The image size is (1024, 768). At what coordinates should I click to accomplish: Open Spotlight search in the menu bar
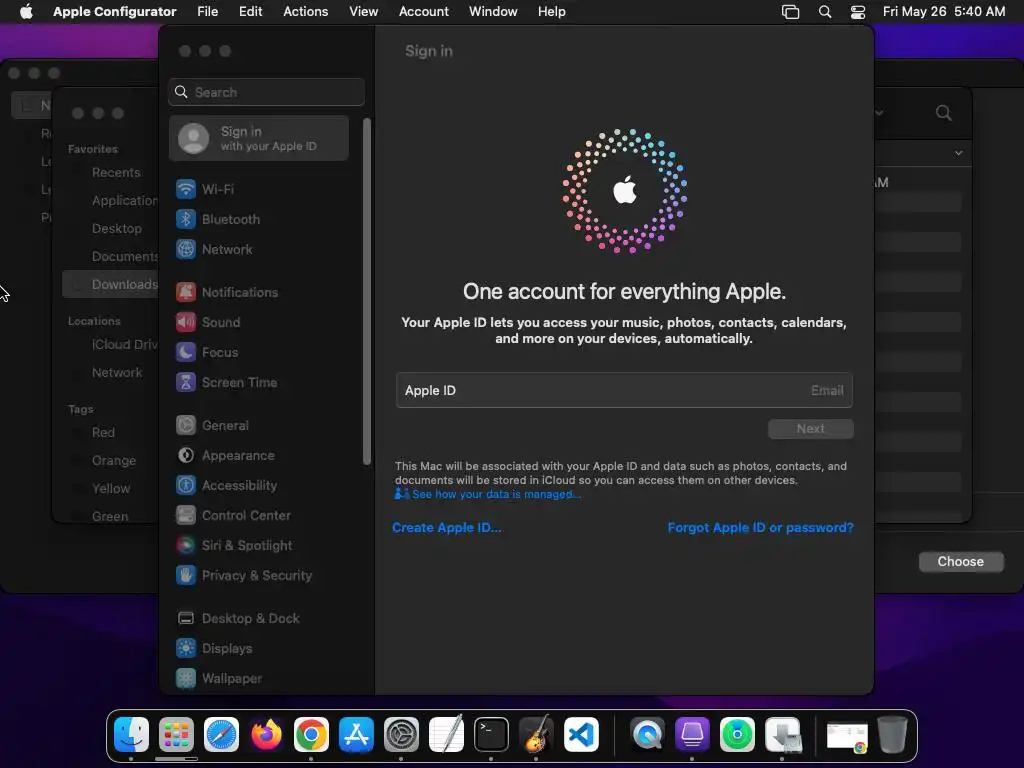coord(825,12)
